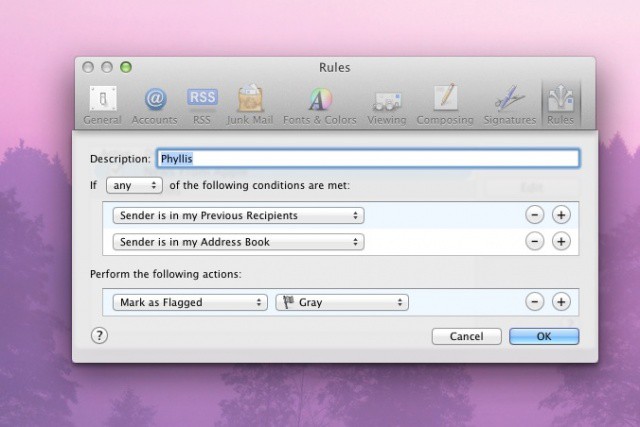Open the General preferences icon
Viewport: 640px width, 427px height.
pos(103,105)
